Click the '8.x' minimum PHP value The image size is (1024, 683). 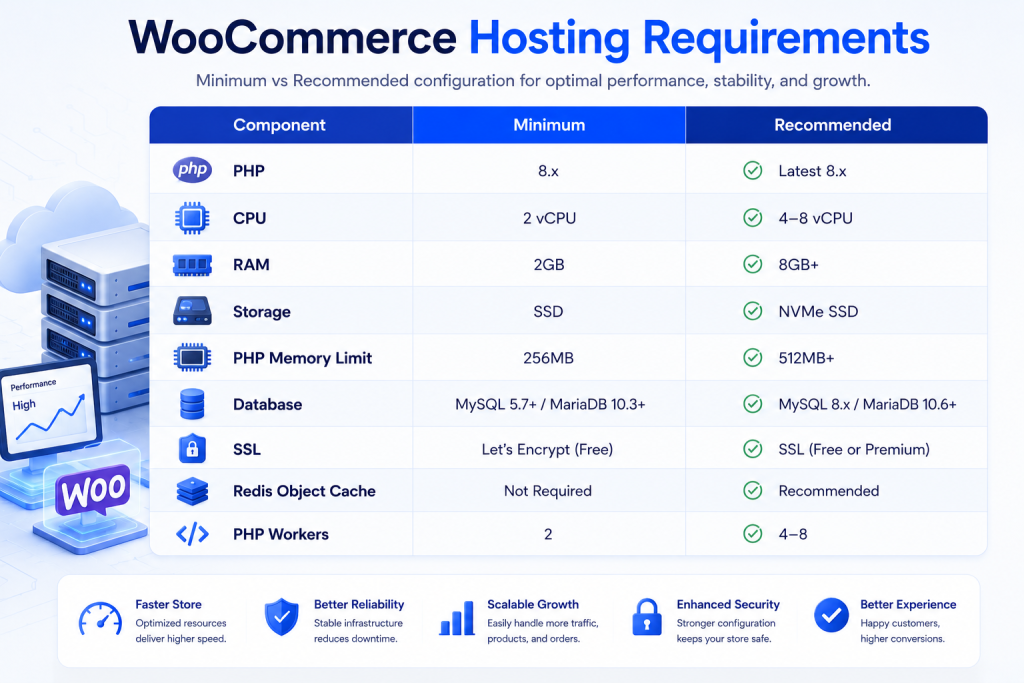tap(549, 171)
